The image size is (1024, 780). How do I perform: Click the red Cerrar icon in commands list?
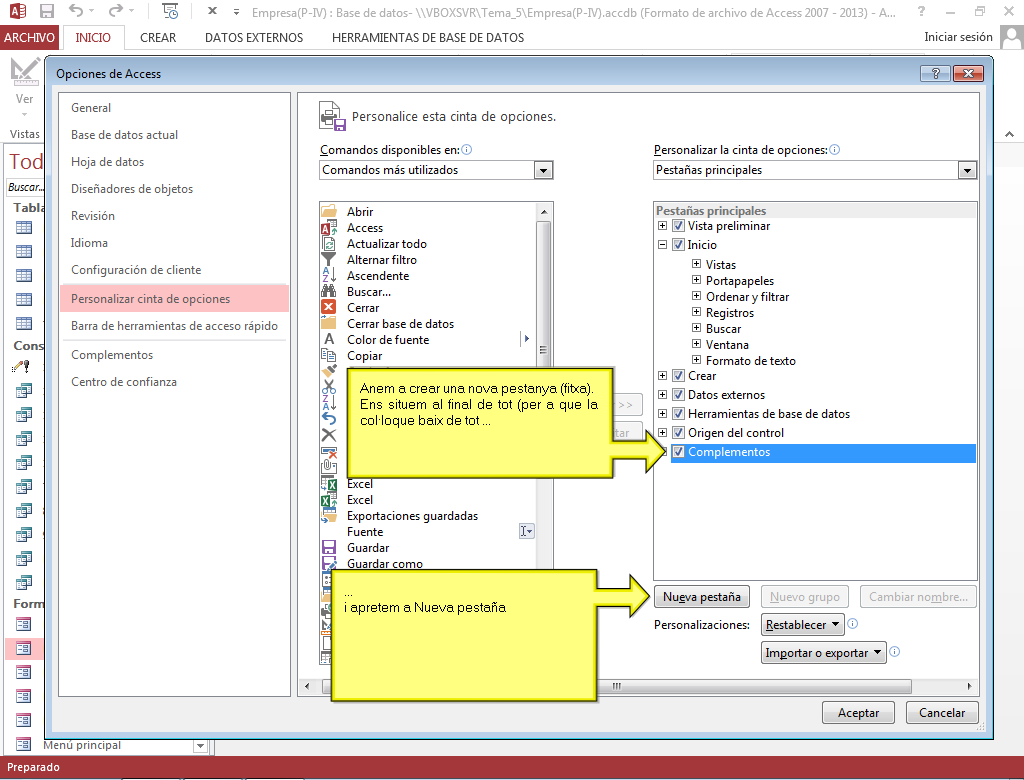click(x=329, y=307)
